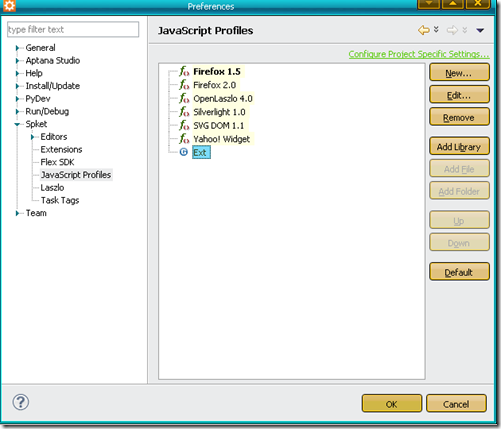The height and width of the screenshot is (429, 501).
Task: Expand the Editors subnode arrow
Action: pos(33,137)
